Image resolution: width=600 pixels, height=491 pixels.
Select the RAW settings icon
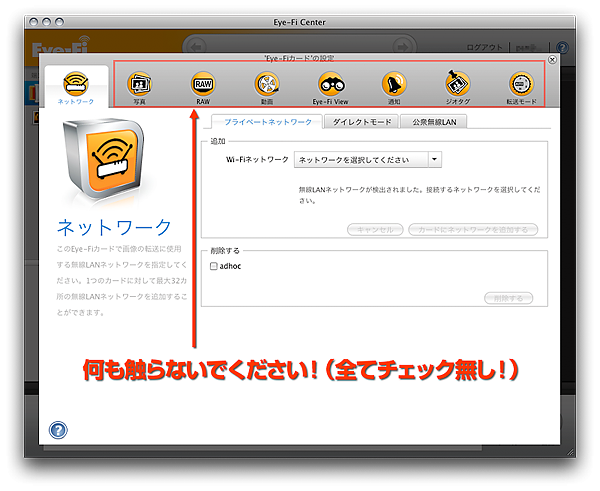point(203,87)
